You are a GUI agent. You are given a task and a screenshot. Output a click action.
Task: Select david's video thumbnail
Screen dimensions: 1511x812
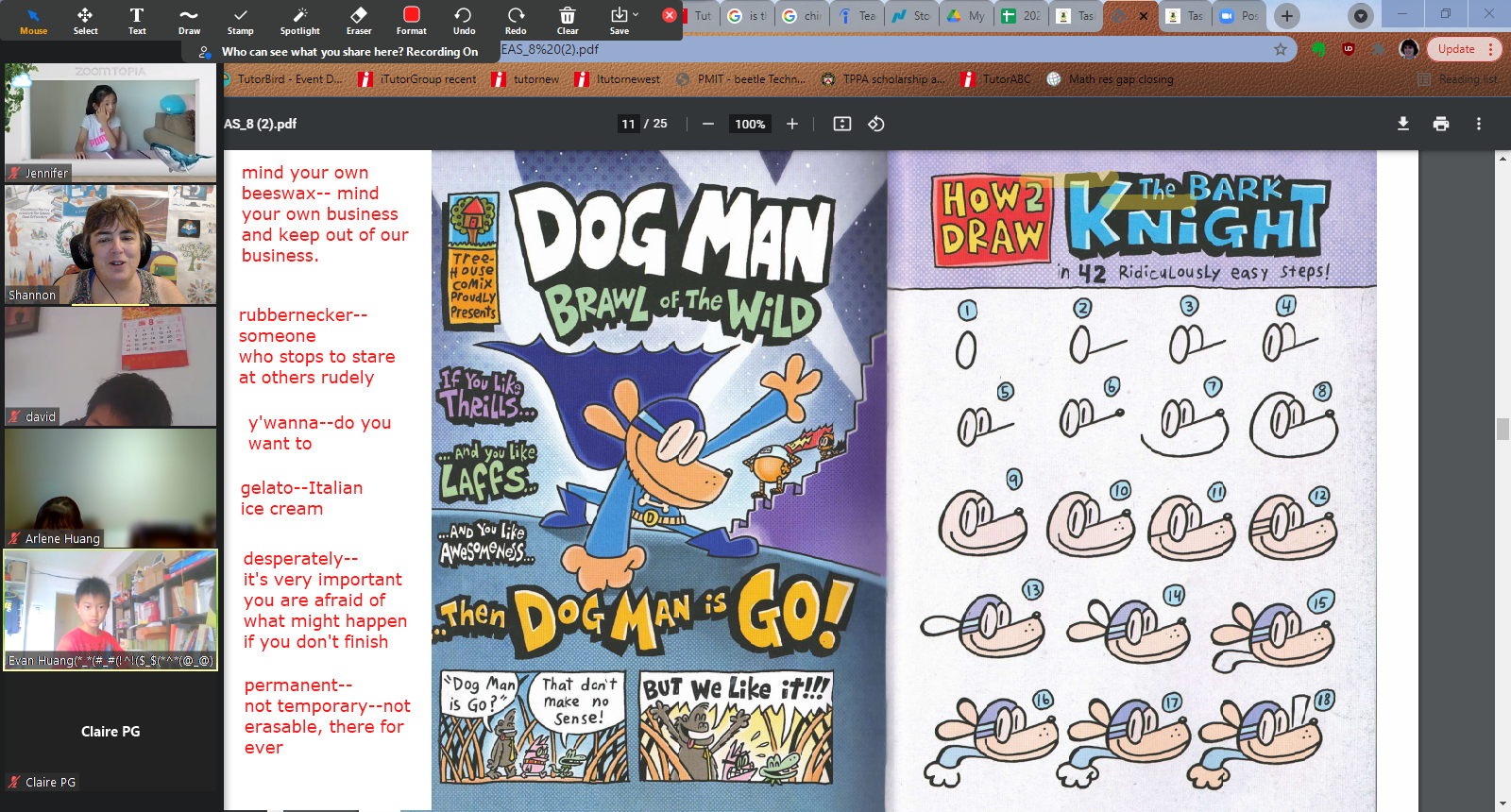[x=110, y=366]
